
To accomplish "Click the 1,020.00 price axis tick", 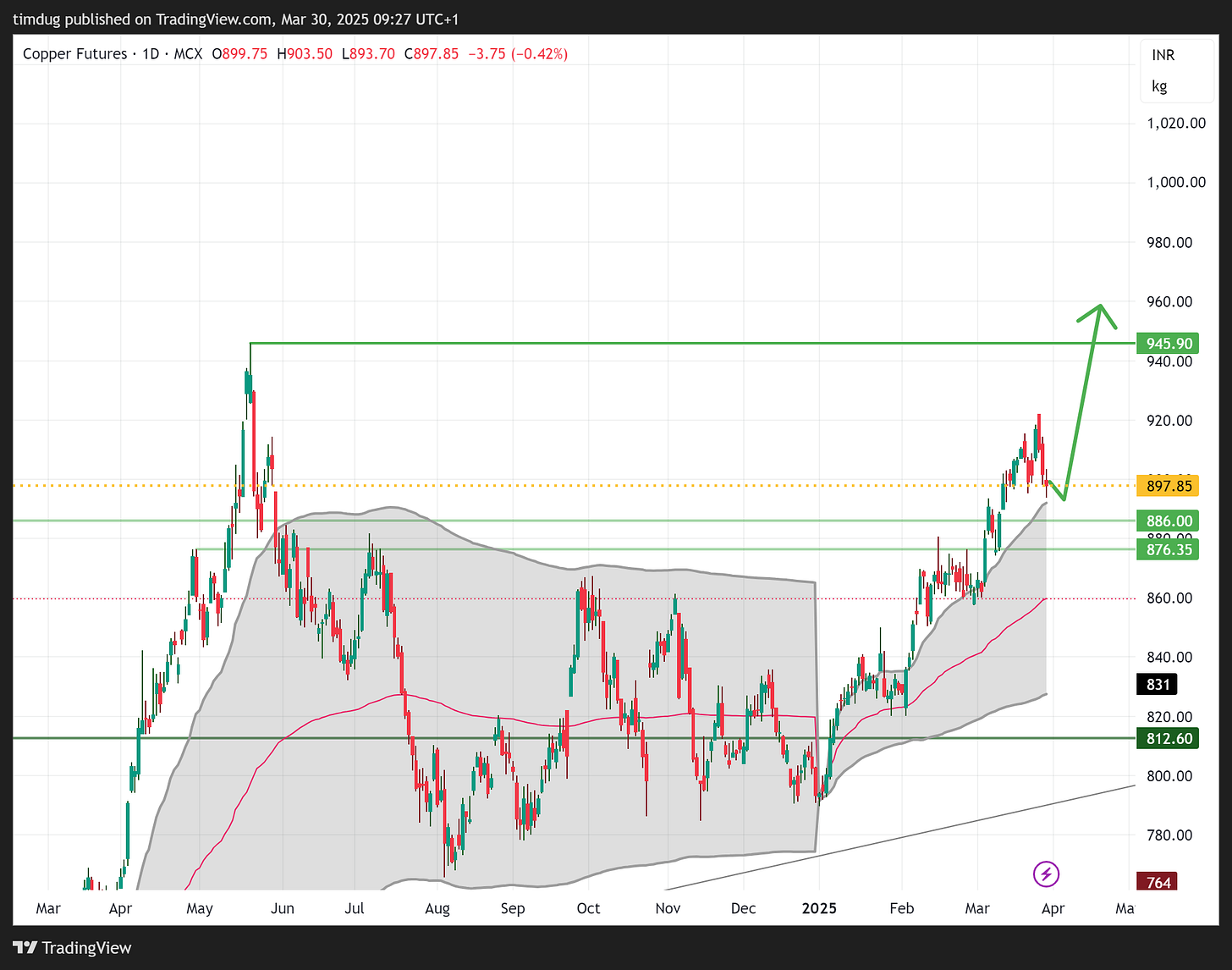I will point(1176,124).
